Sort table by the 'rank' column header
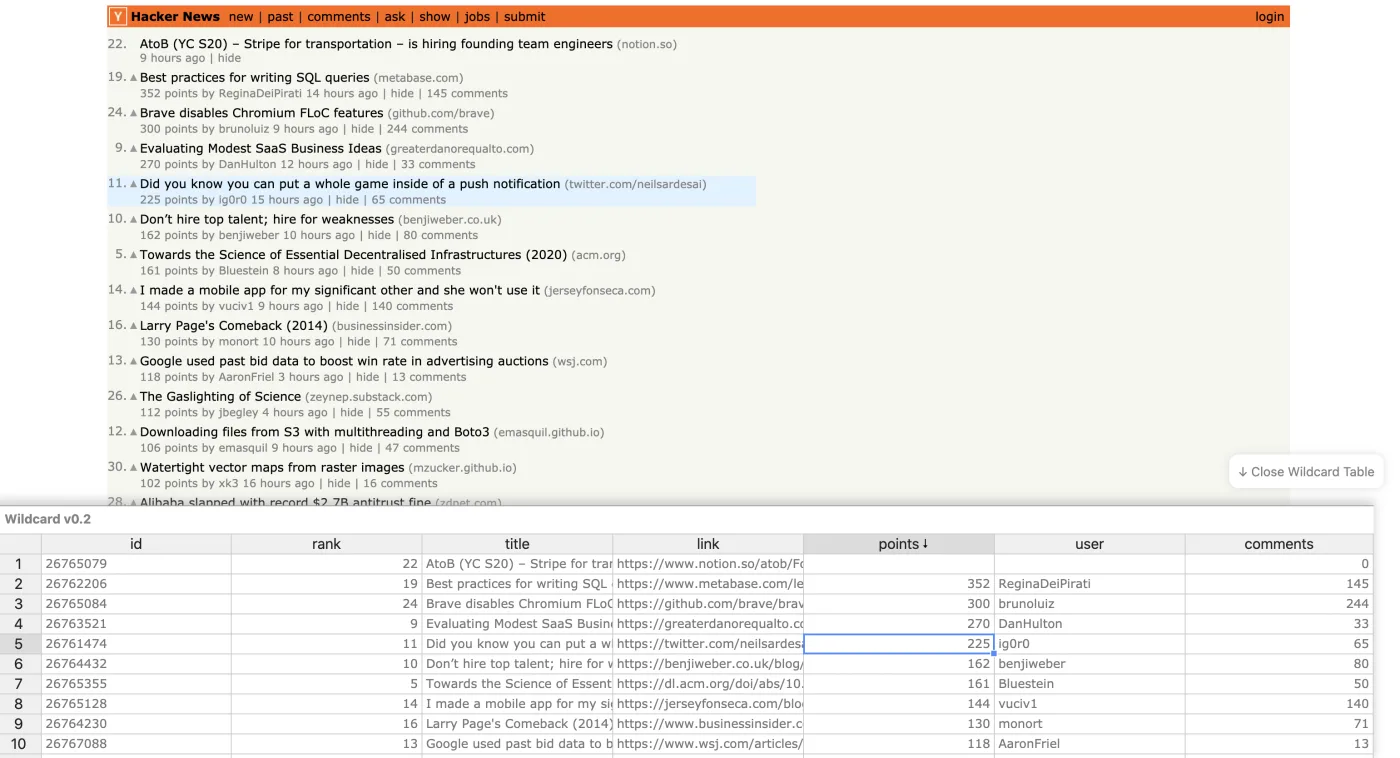This screenshot has width=1400, height=758. coord(326,544)
